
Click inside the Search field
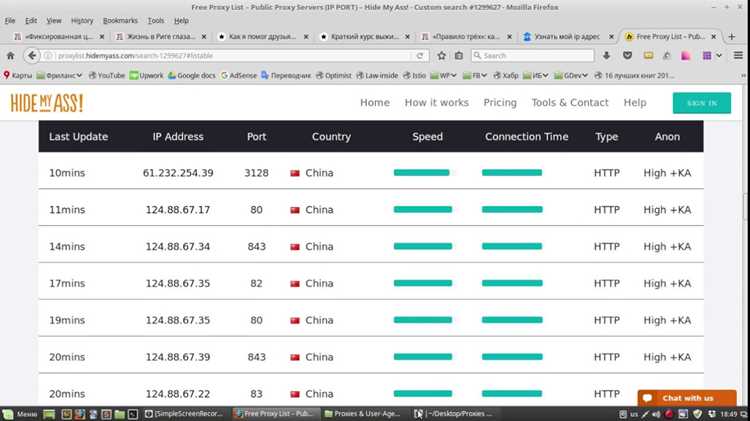(532, 56)
